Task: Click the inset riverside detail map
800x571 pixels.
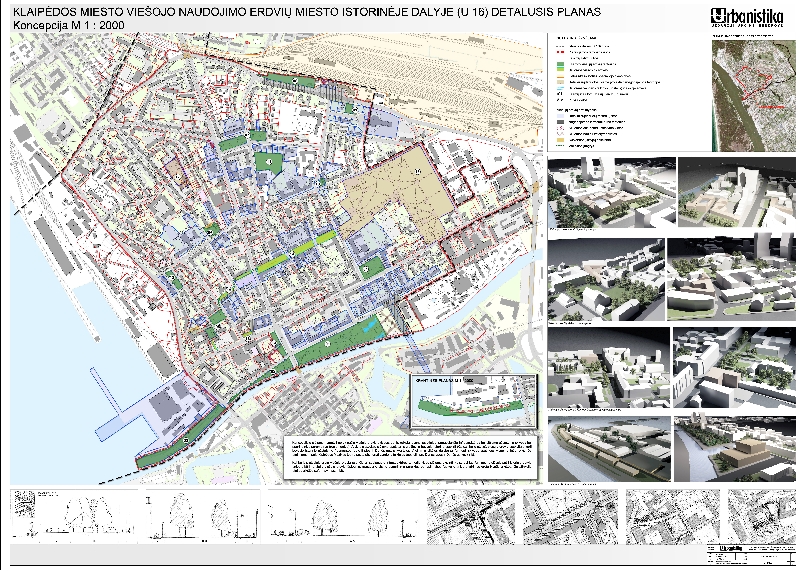Action: click(x=474, y=399)
